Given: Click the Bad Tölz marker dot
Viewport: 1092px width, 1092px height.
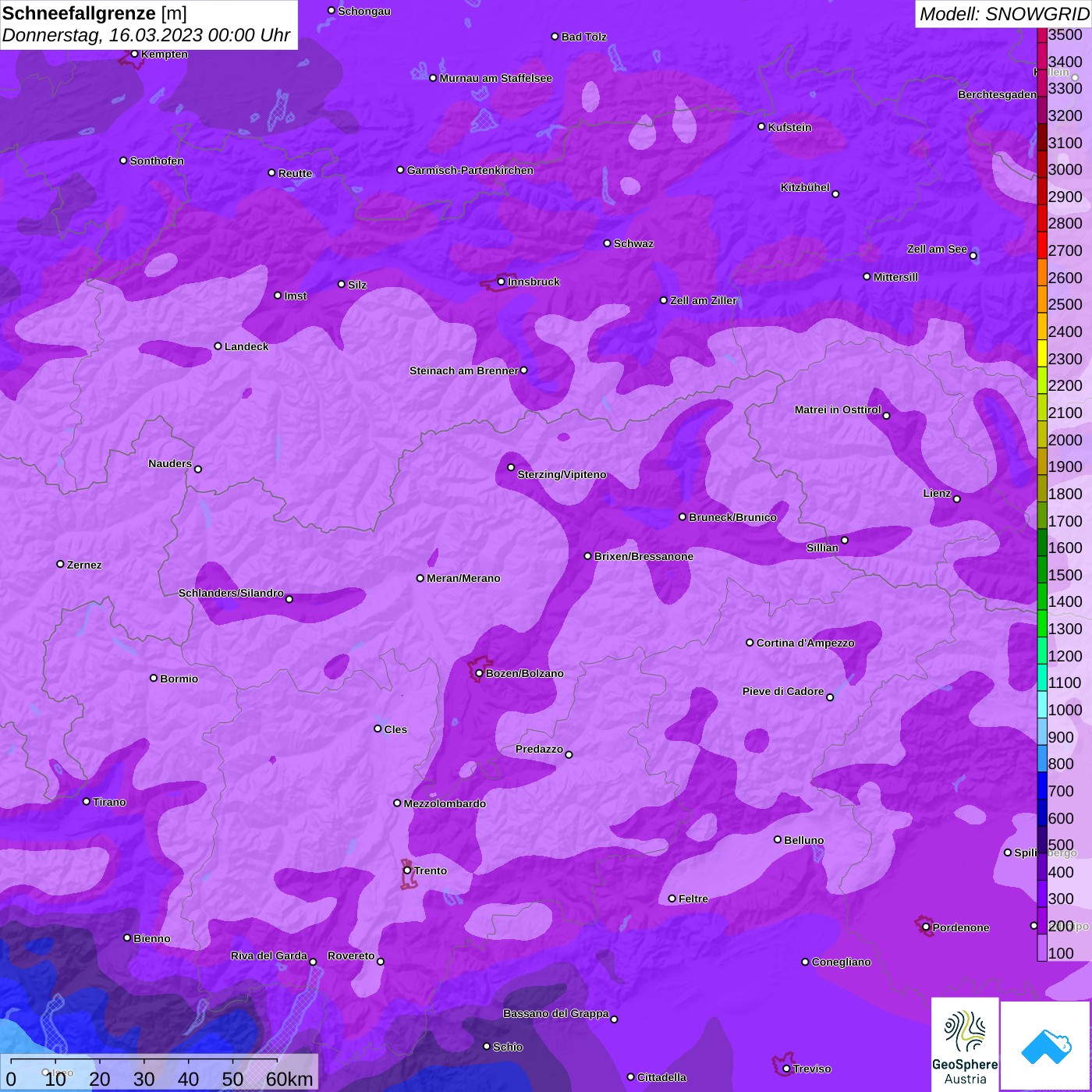Looking at the screenshot, I should (x=555, y=37).
